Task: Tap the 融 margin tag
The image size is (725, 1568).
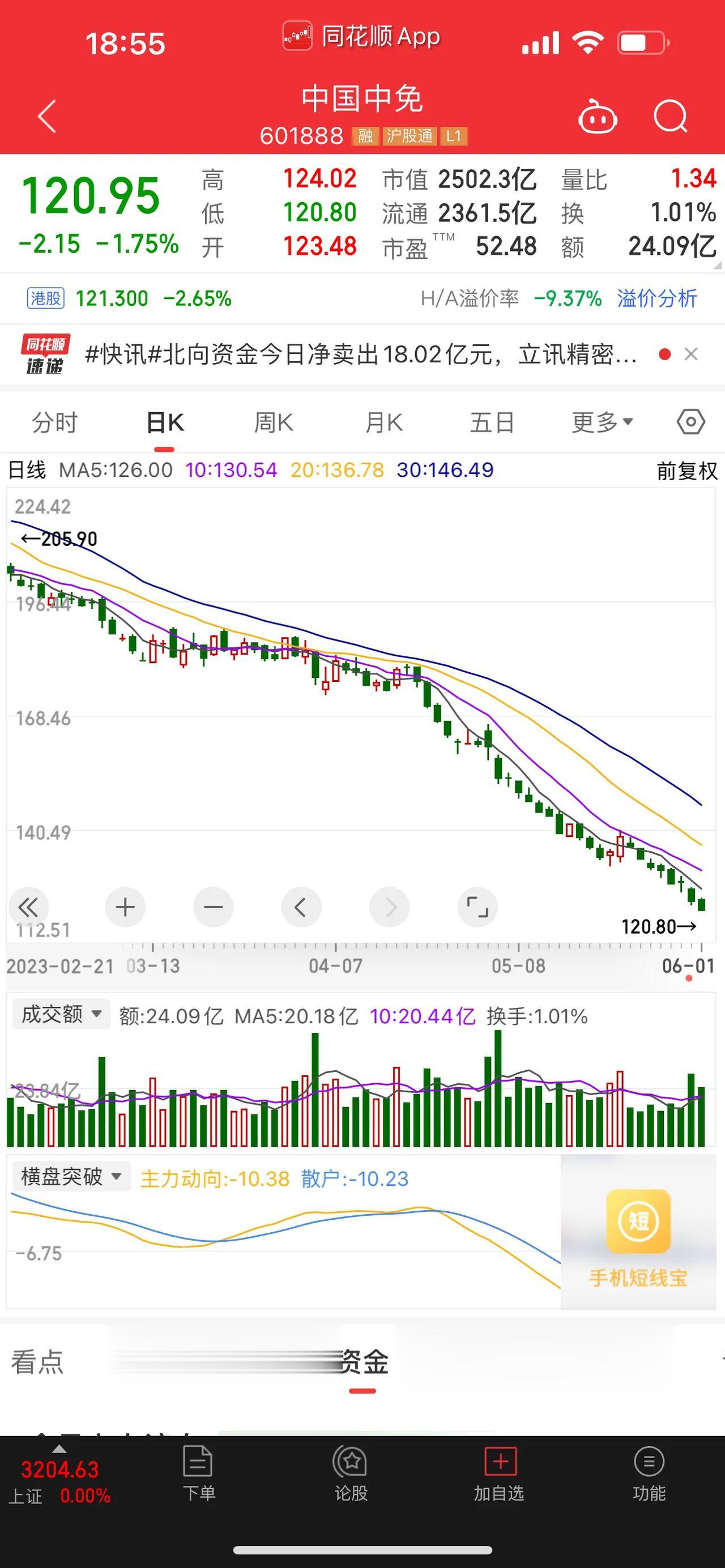Action: point(365,136)
